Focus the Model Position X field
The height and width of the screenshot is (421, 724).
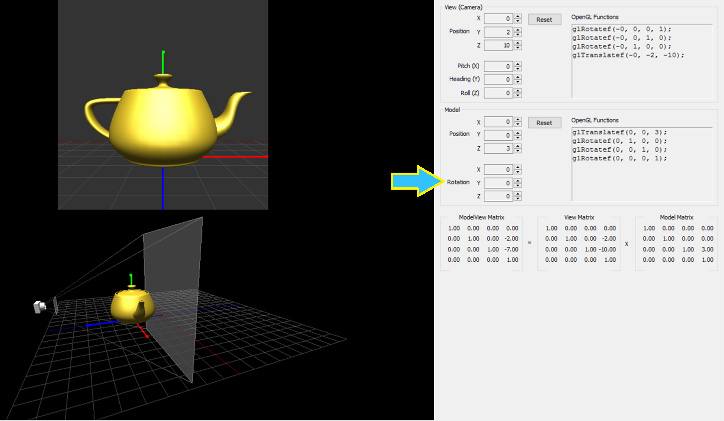(x=498, y=122)
